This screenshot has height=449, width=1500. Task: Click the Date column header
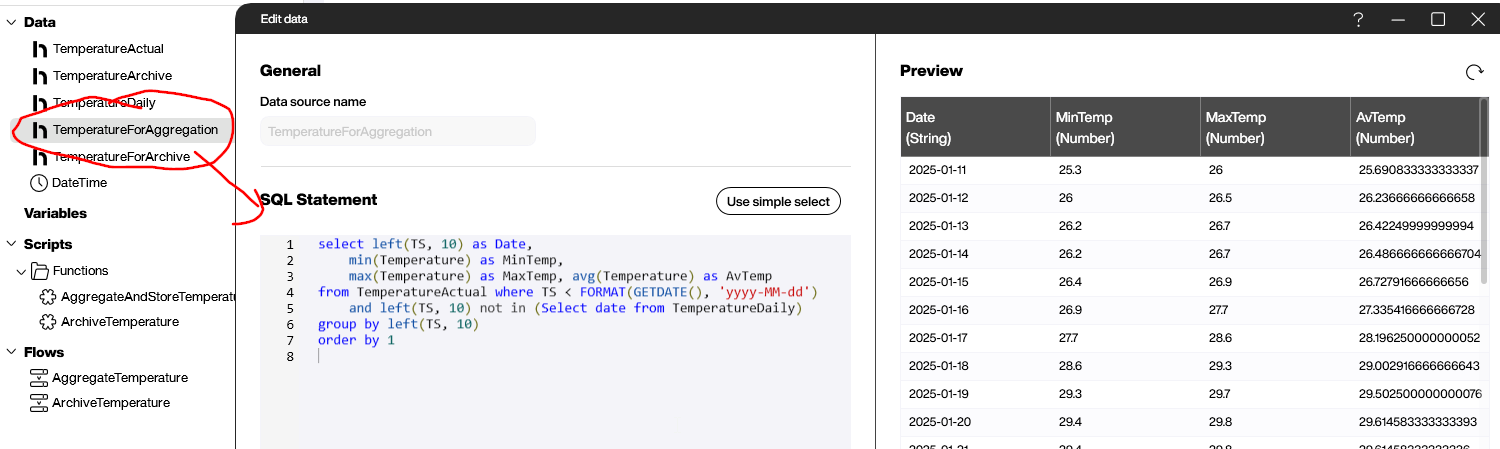(975, 127)
